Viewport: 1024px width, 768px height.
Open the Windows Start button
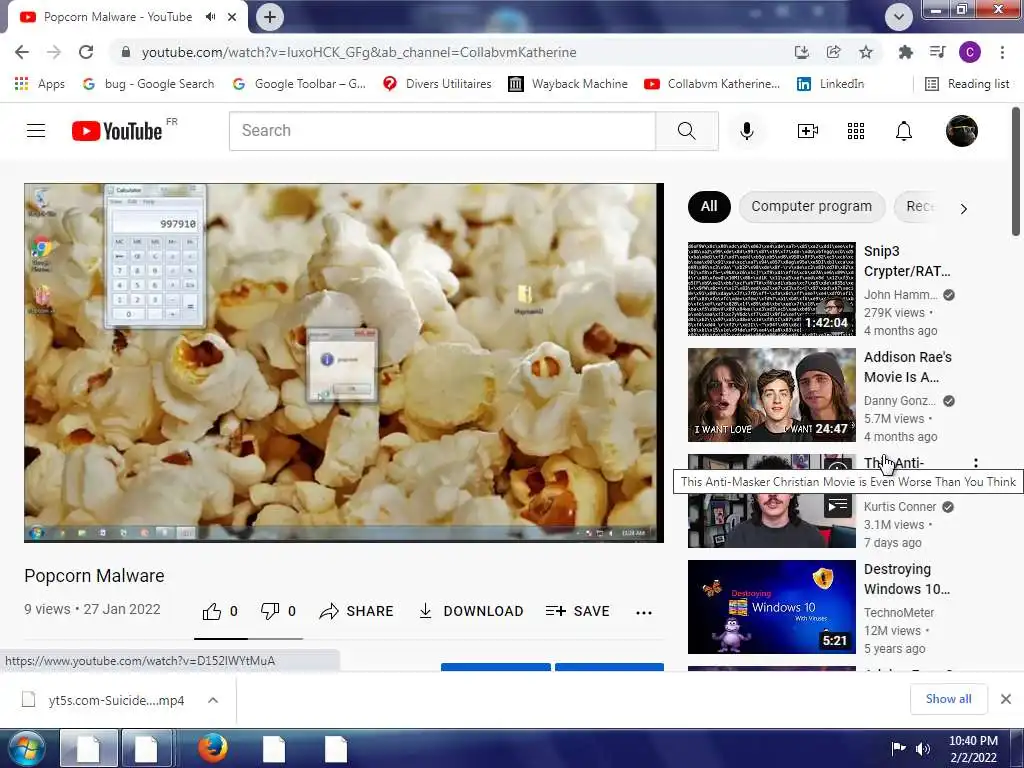coord(25,749)
